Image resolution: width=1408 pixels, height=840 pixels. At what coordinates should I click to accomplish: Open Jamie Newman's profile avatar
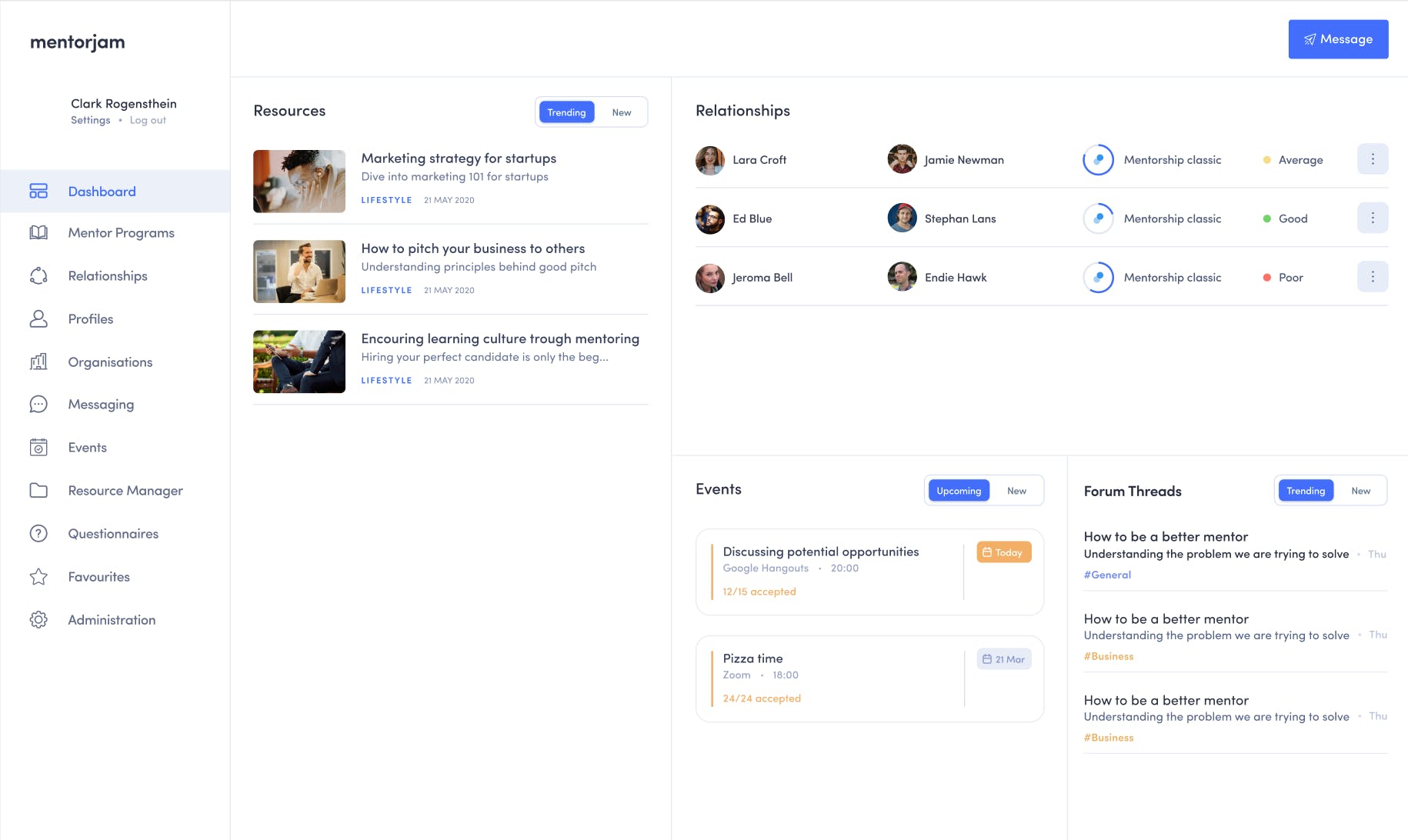[902, 160]
